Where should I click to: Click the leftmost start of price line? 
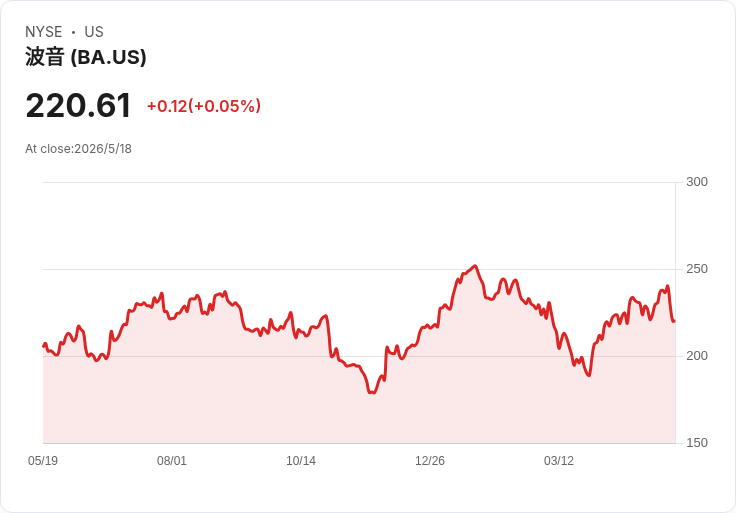pos(44,346)
